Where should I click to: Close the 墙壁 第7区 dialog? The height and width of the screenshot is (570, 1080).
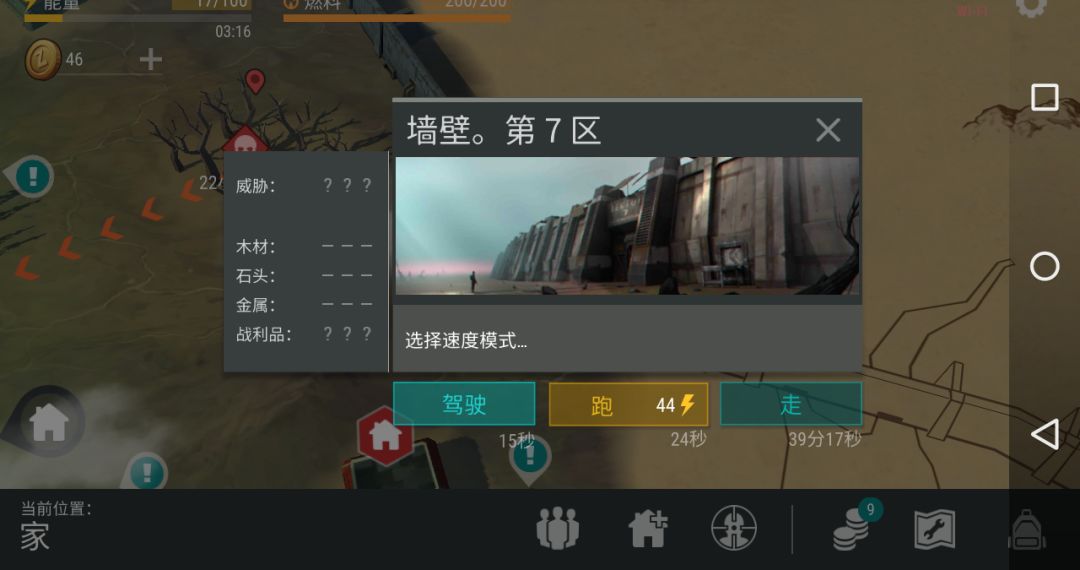pos(828,129)
